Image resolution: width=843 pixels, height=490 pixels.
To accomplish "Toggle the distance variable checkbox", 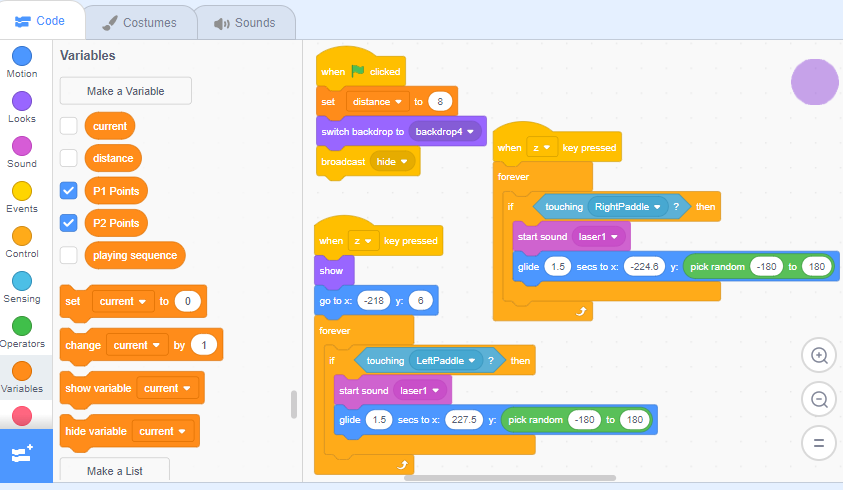I will pos(68,158).
